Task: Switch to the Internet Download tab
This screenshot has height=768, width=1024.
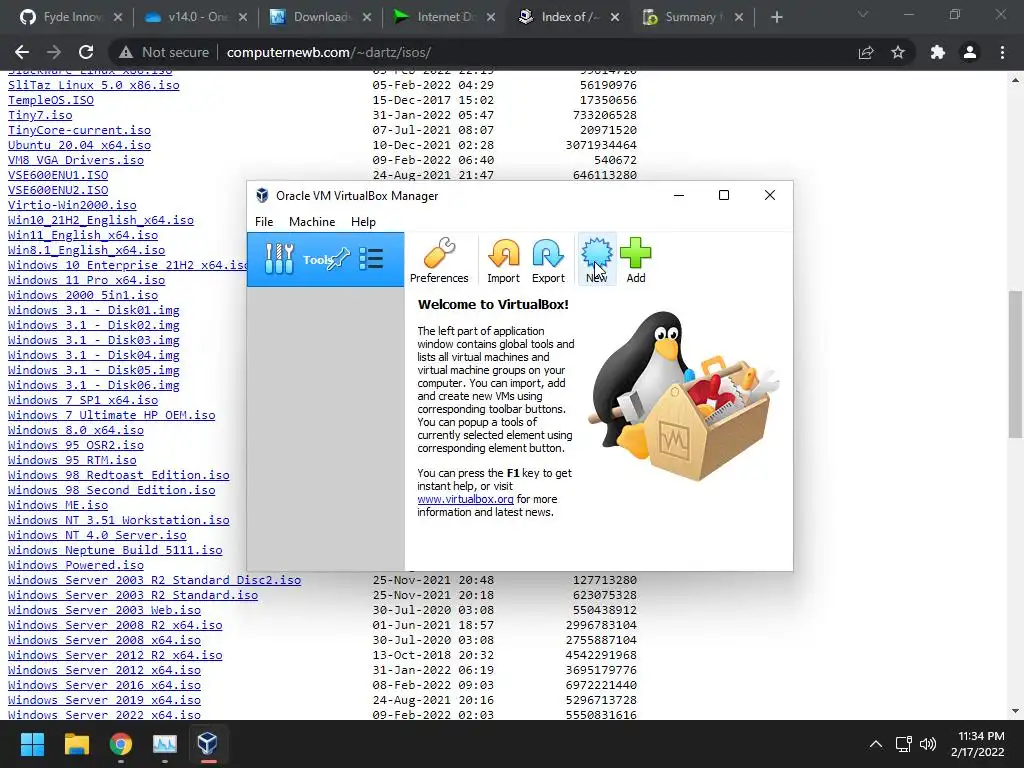Action: [x=445, y=17]
